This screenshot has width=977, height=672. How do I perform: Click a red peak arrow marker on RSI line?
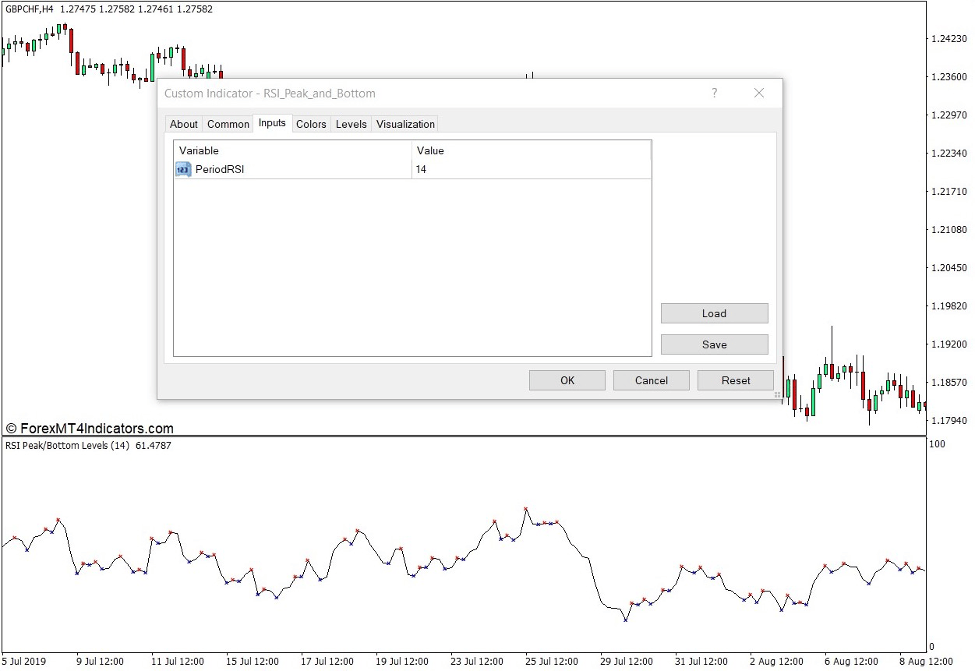tap(526, 507)
